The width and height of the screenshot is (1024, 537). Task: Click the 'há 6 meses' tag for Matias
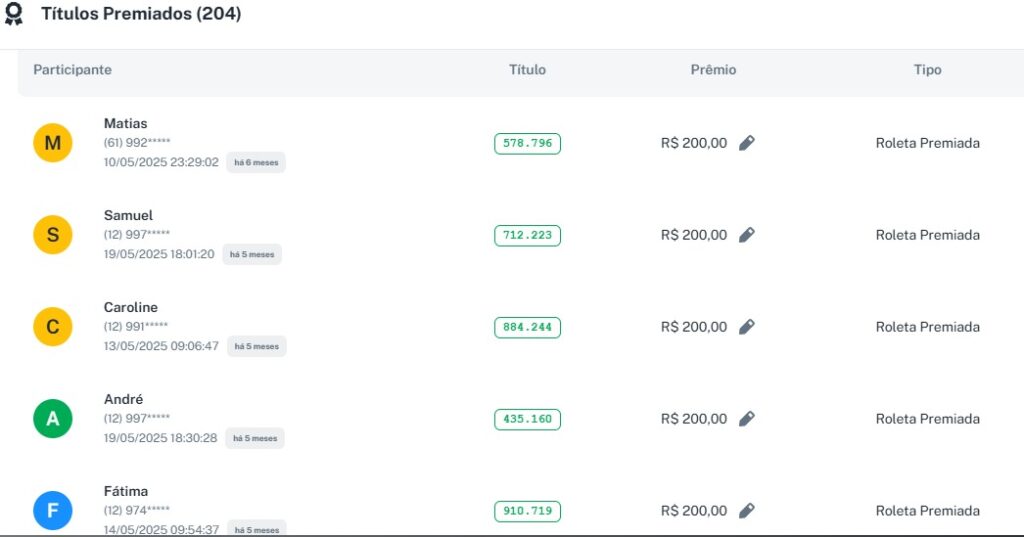(x=256, y=162)
